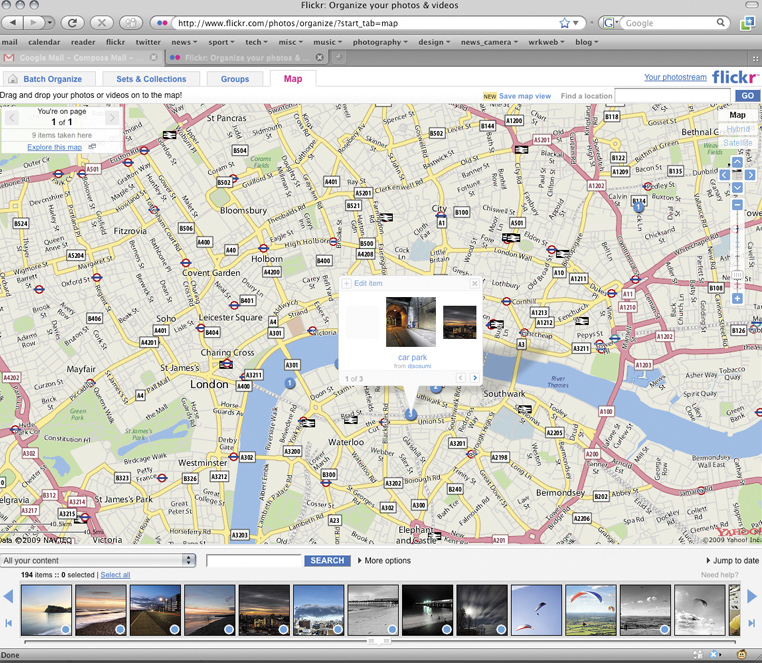Go to next map results page arrow
The width and height of the screenshot is (762, 663).
112,117
